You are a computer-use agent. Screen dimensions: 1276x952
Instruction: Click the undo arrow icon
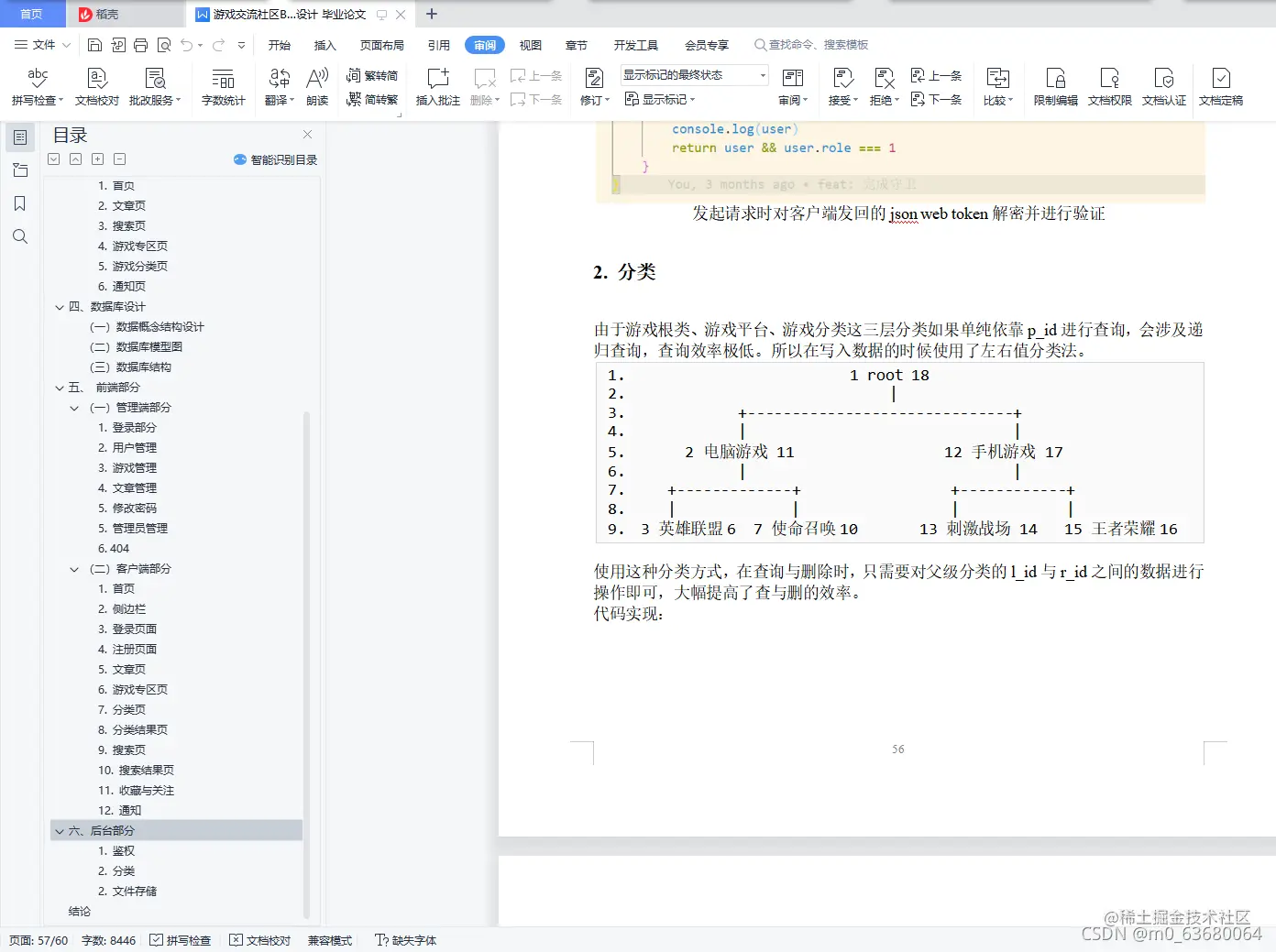pyautogui.click(x=187, y=45)
